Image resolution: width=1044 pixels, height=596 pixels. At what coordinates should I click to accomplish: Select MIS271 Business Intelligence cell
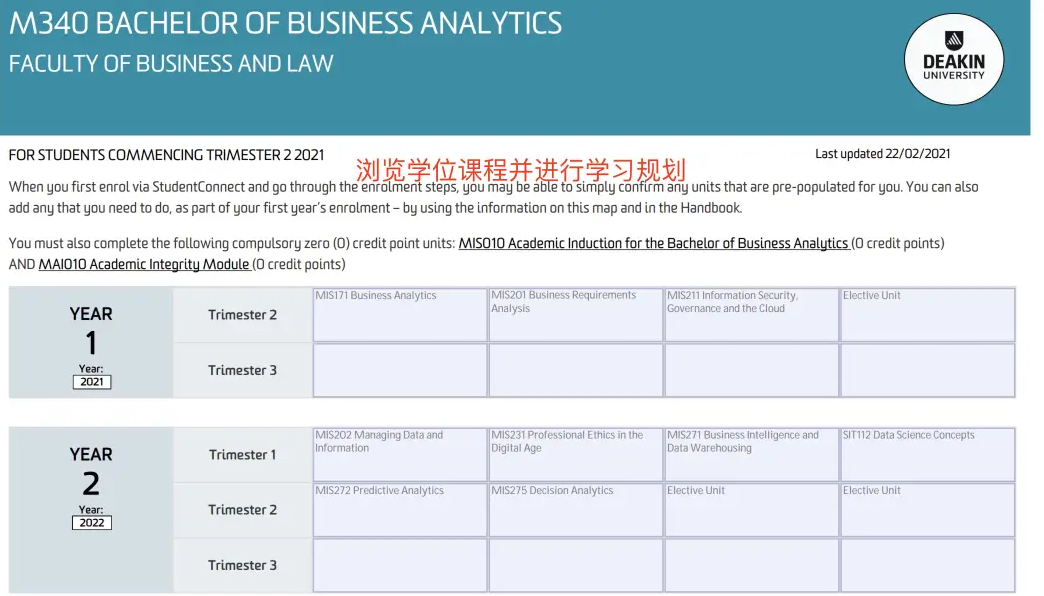[x=752, y=455]
